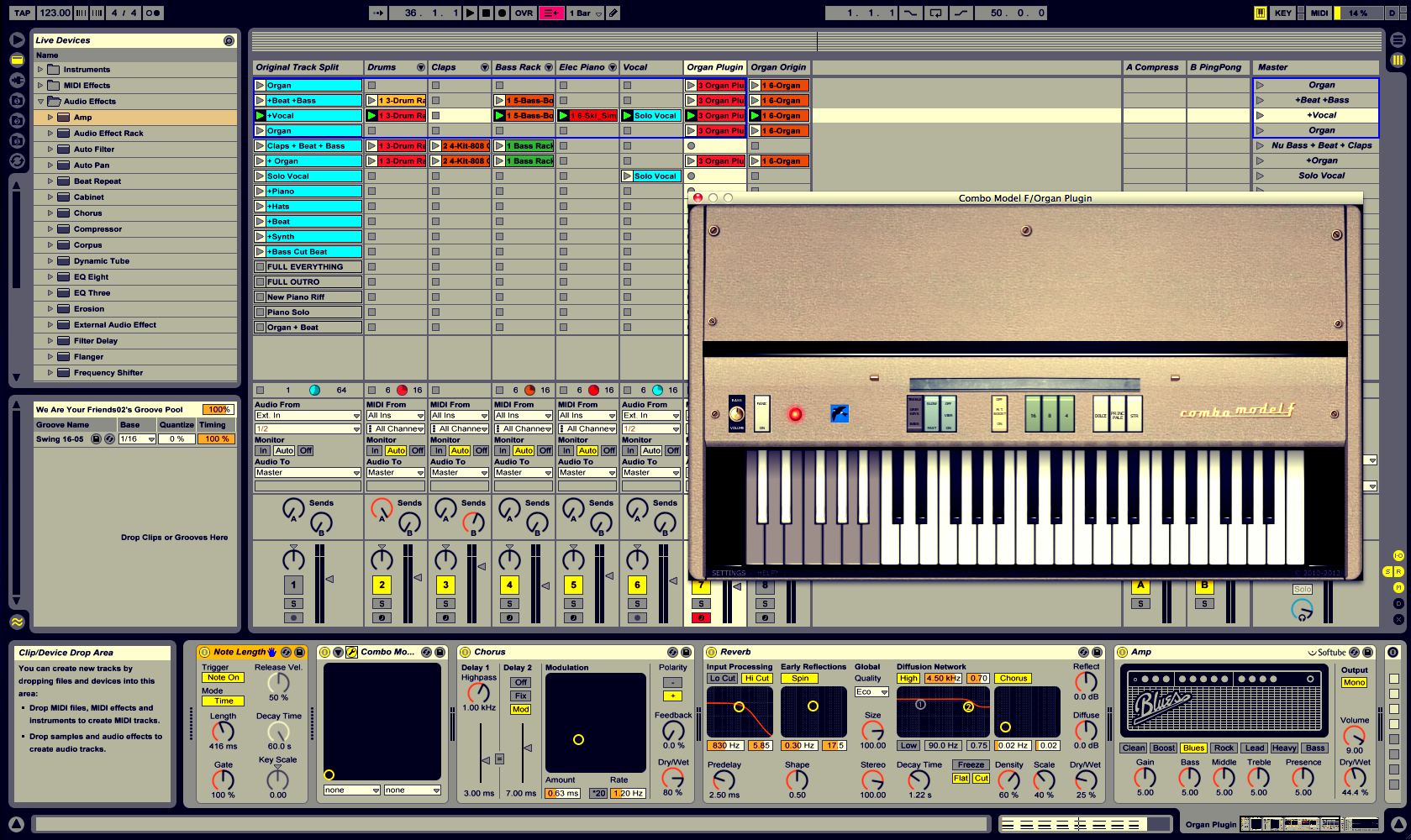Click the TAP tempo button
This screenshot has width=1411, height=840.
(22, 13)
